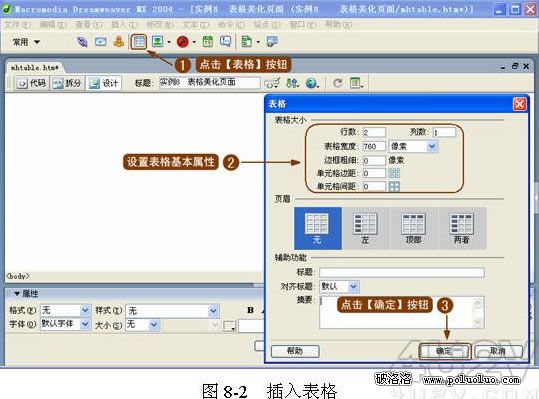This screenshot has height=399, width=539.
Task: Select the mhtable.htm document tab
Action: 34,68
